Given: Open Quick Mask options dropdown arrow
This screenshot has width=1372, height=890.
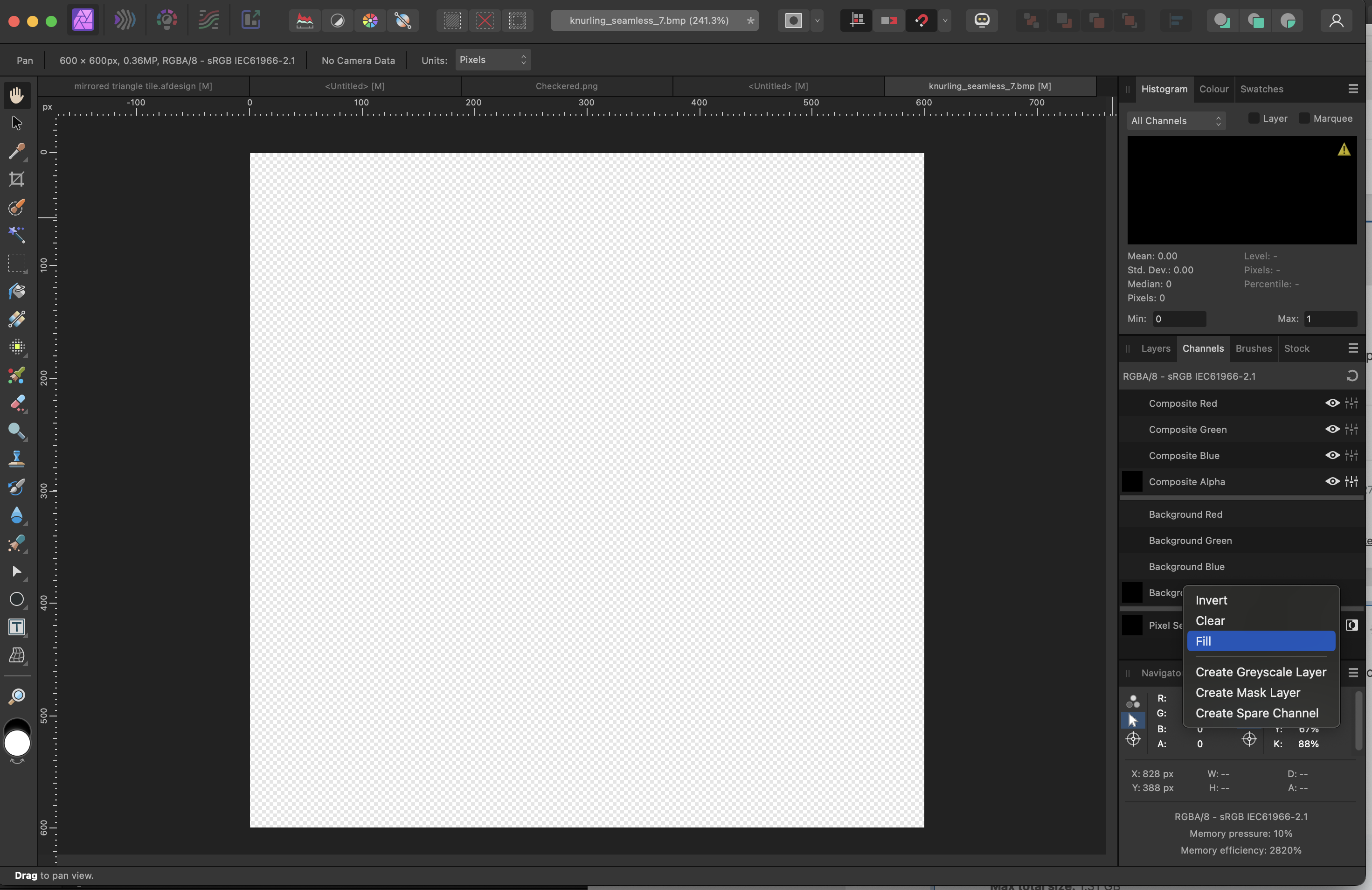Looking at the screenshot, I should coord(817,21).
